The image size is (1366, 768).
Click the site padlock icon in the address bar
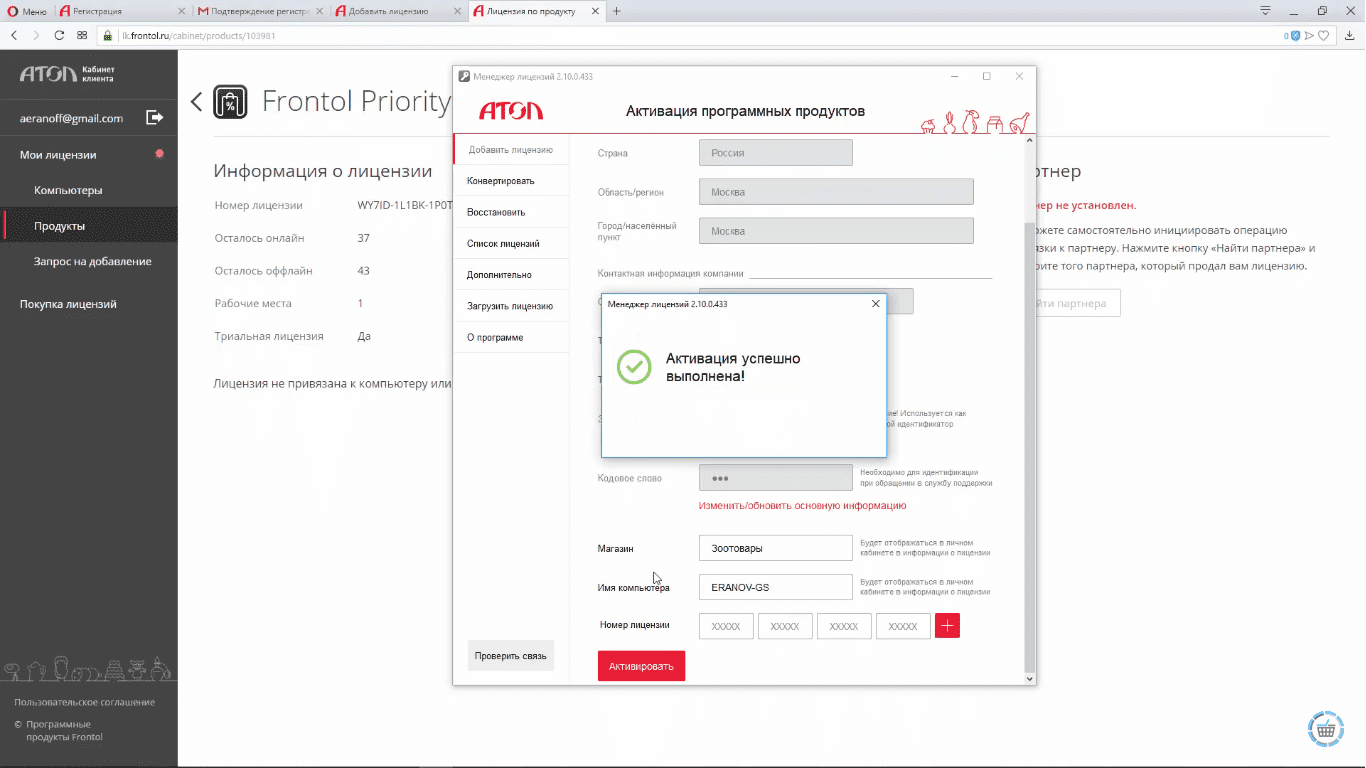[x=108, y=35]
